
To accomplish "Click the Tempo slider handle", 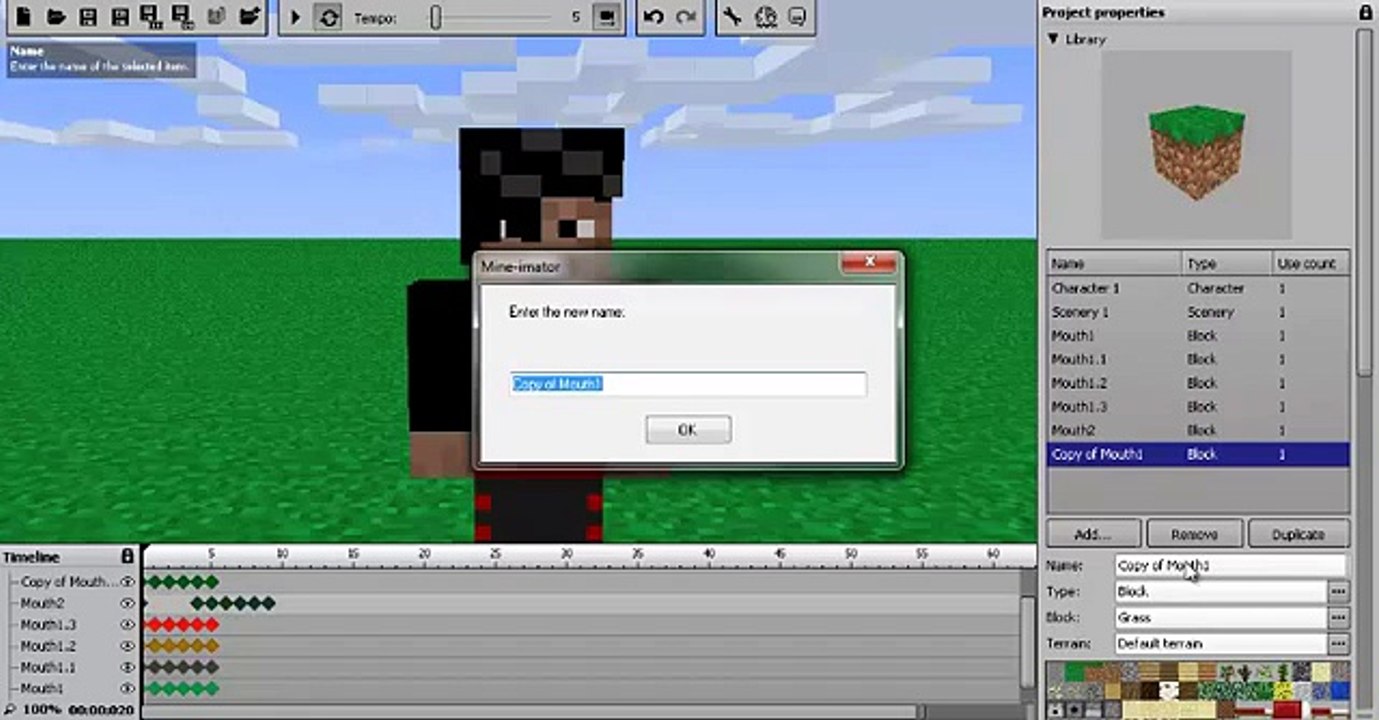I will (x=436, y=17).
